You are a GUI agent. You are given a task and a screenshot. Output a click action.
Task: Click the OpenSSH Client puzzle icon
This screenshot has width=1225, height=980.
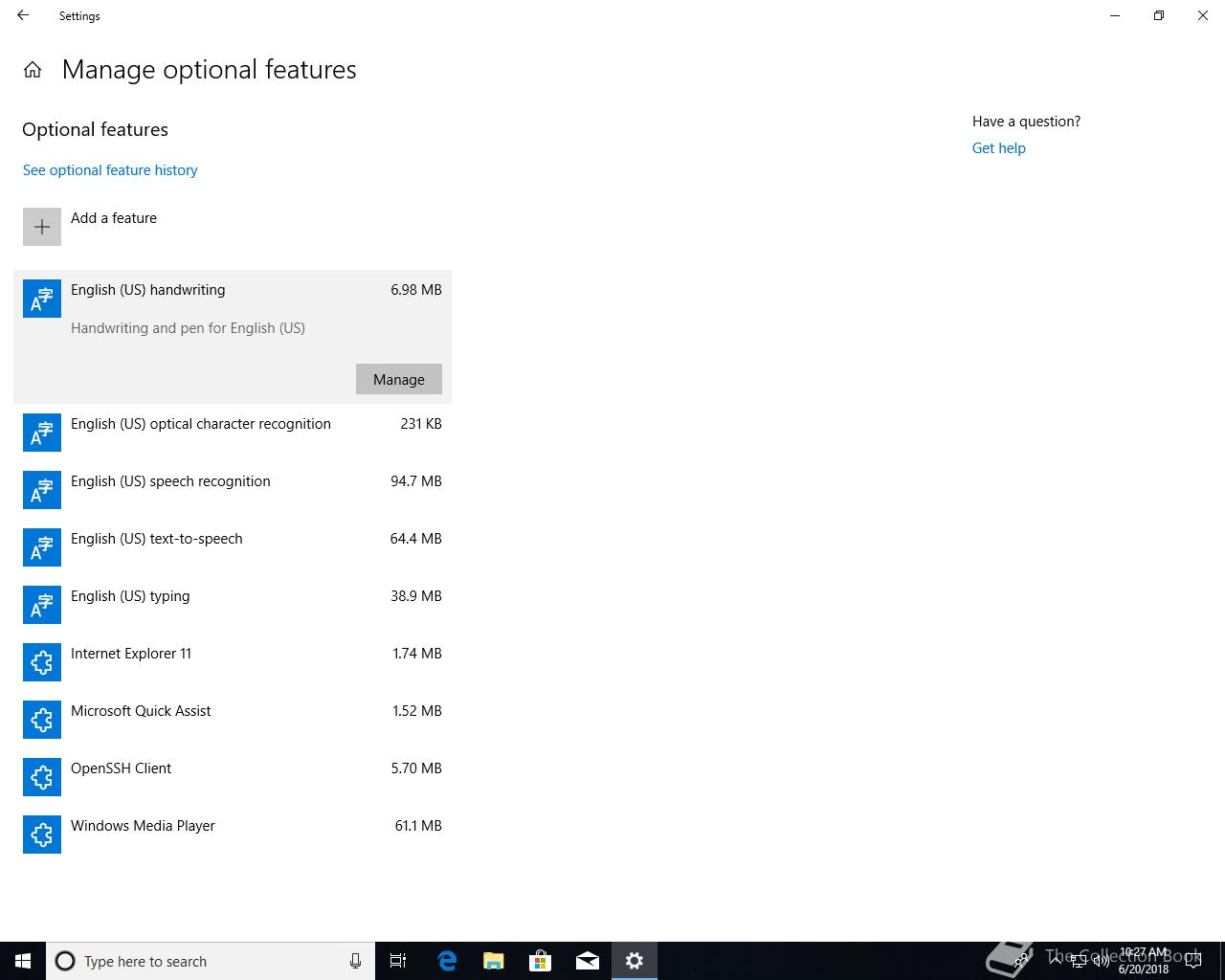[x=42, y=777]
